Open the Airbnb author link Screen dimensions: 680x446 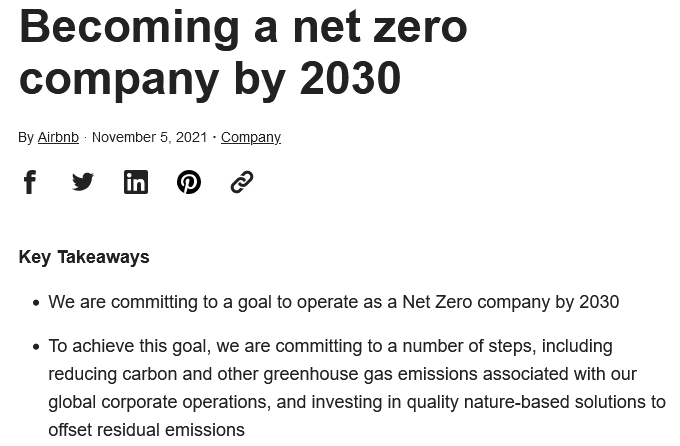58,137
